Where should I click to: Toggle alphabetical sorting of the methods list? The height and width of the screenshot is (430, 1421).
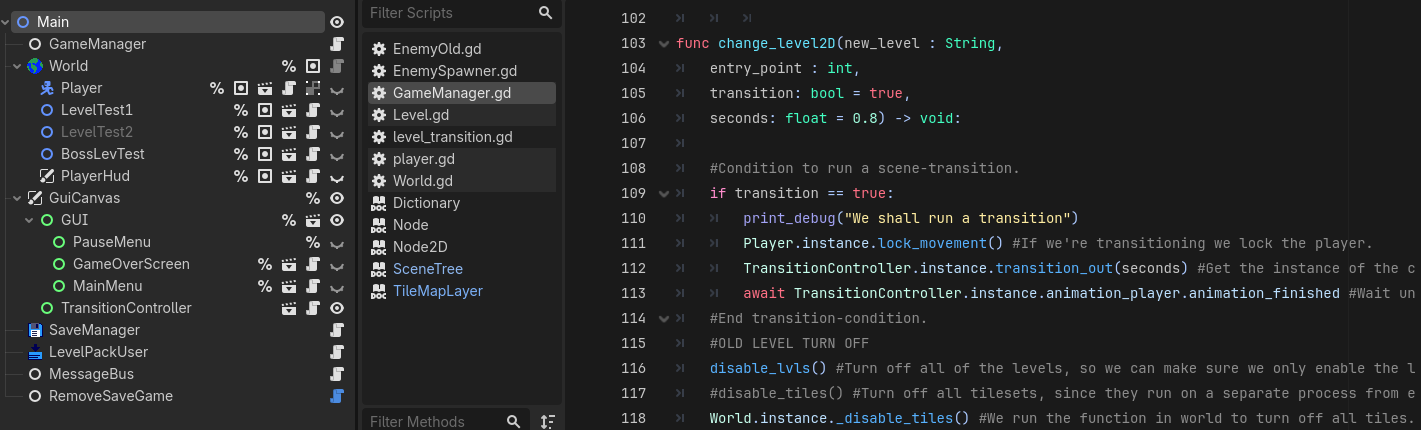click(547, 421)
